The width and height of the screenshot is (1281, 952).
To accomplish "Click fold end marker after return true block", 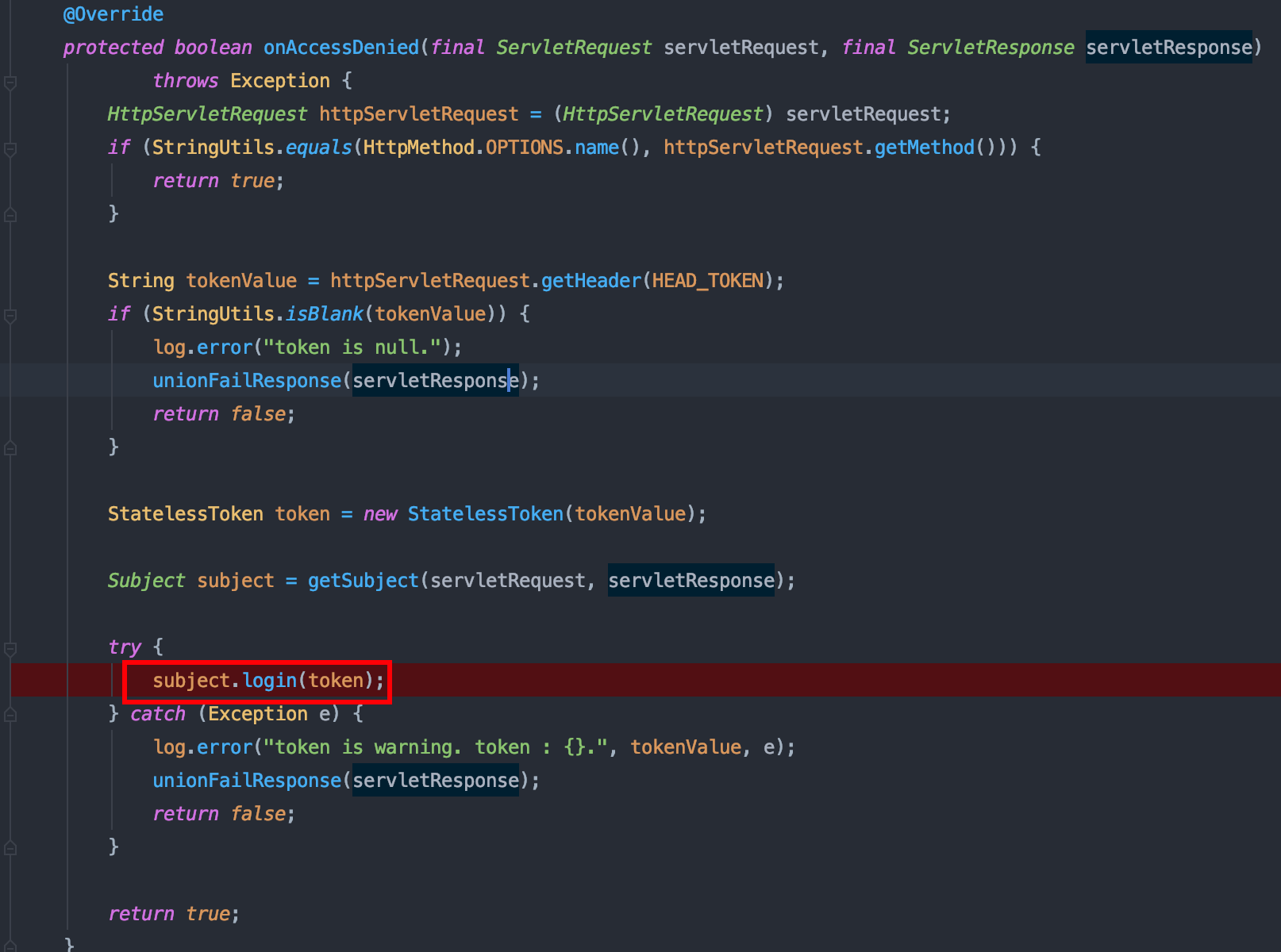I will click(10, 214).
